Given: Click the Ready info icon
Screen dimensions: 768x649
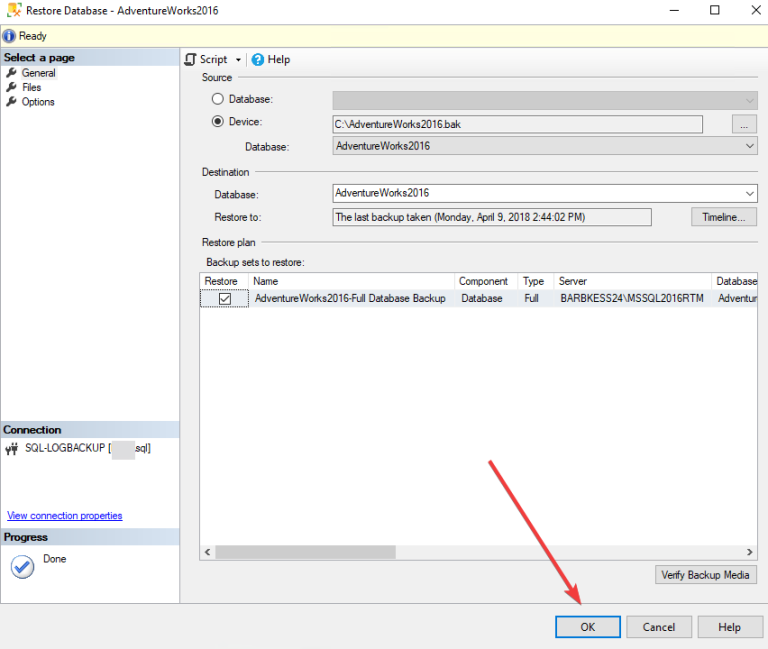Looking at the screenshot, I should pos(9,36).
